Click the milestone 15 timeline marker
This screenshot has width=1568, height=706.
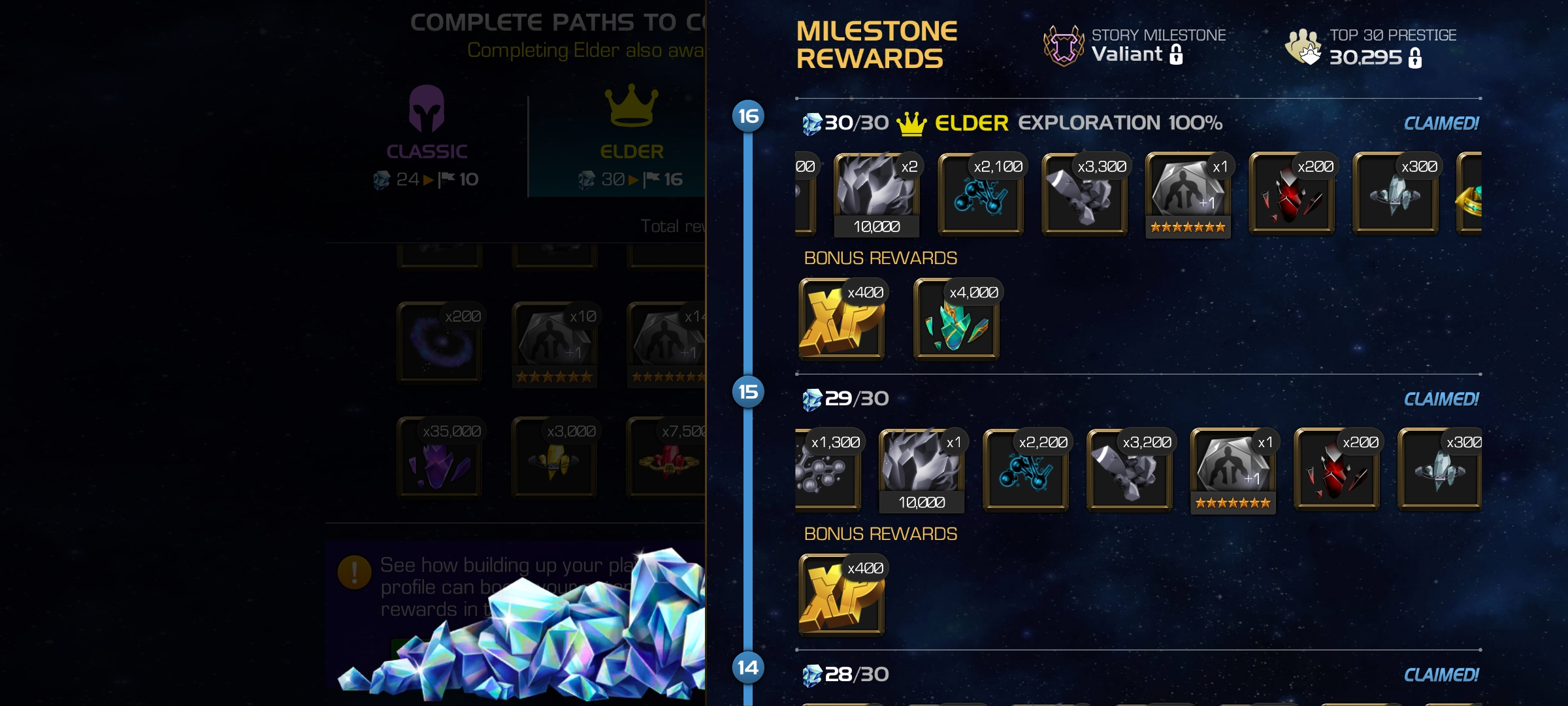[x=749, y=392]
